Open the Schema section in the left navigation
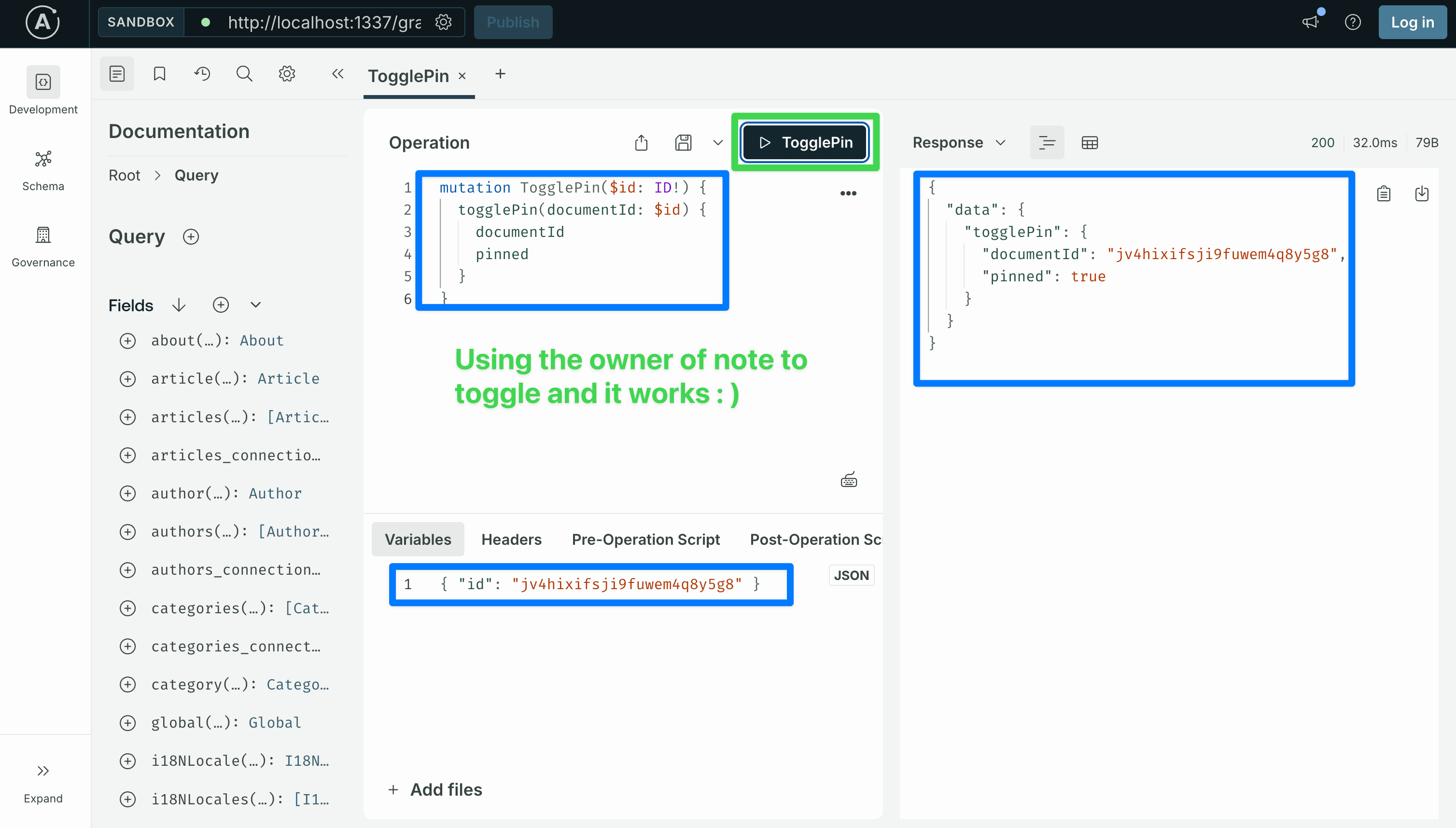Image resolution: width=1456 pixels, height=828 pixels. pos(43,170)
